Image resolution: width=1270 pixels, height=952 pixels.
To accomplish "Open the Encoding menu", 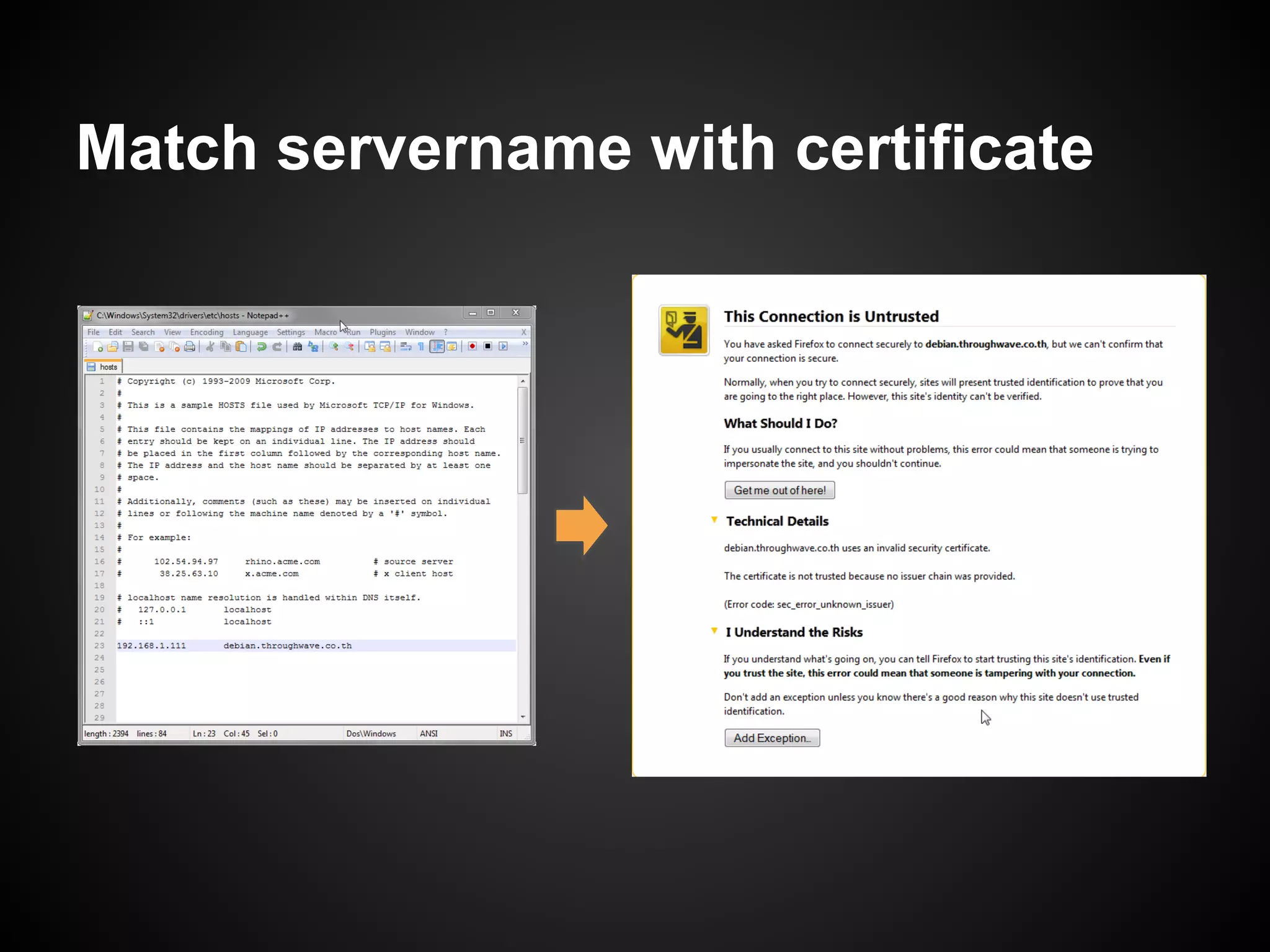I will point(206,332).
